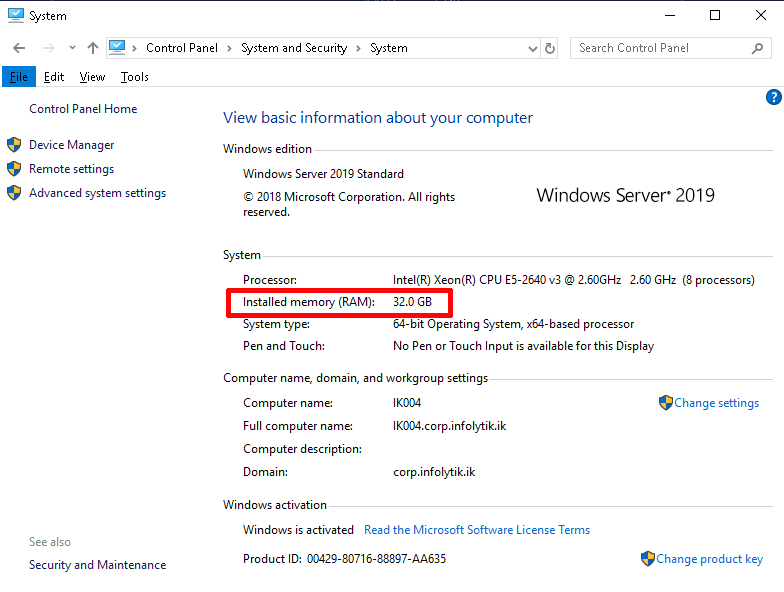
Task: Click the Windows Server 2019 logo
Action: click(626, 195)
